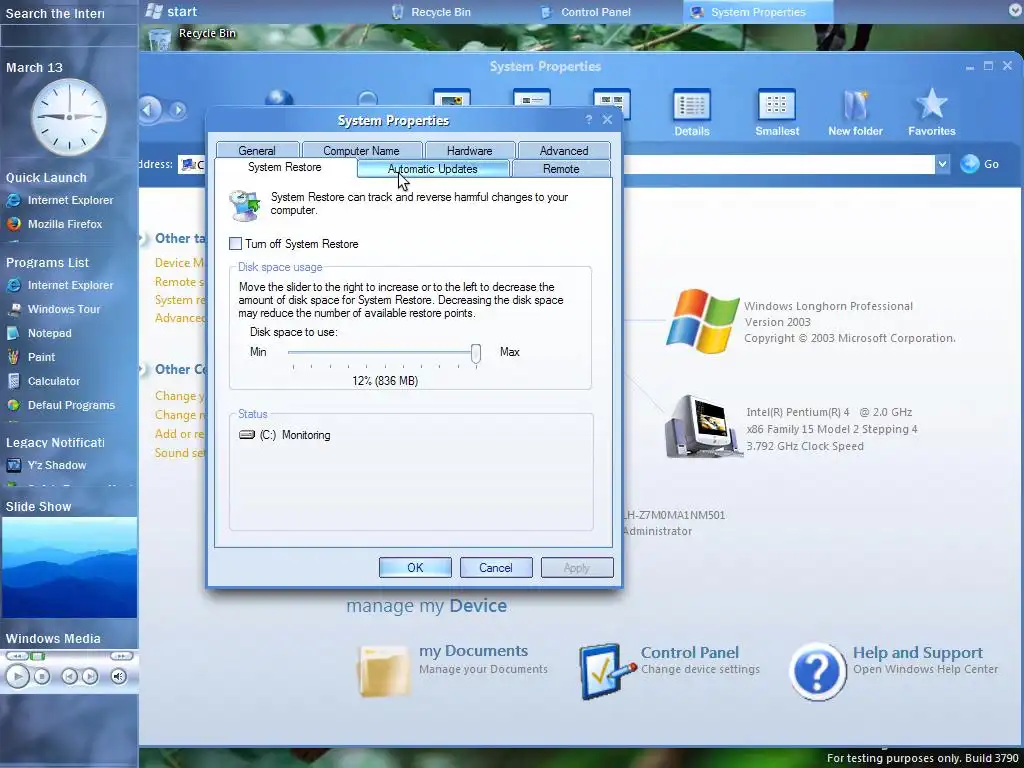Open Defaul Programs in the sidebar
Screen dimensions: 1024x768
coord(61,405)
